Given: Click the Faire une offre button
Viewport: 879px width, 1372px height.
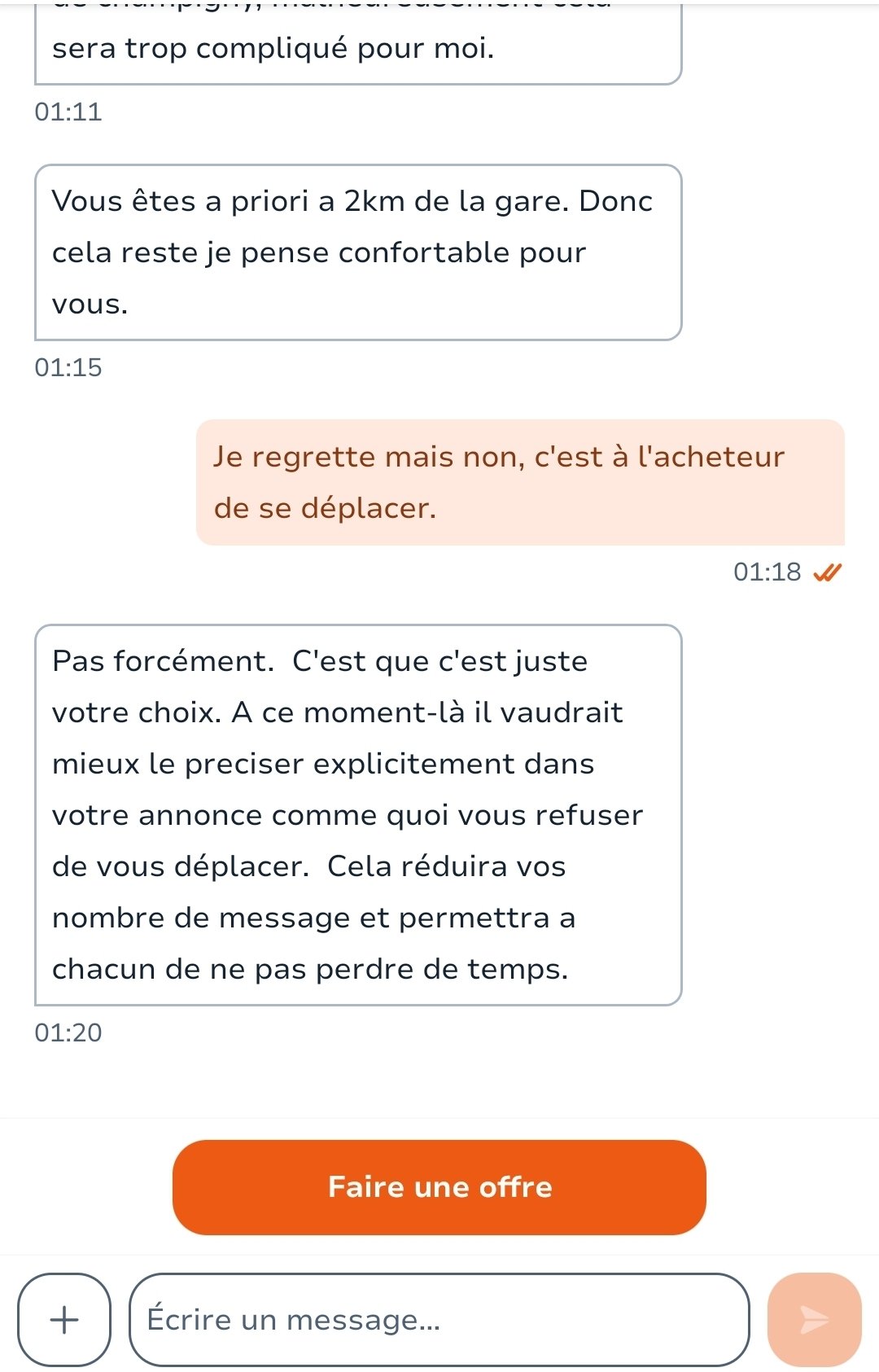Looking at the screenshot, I should click(x=439, y=1187).
